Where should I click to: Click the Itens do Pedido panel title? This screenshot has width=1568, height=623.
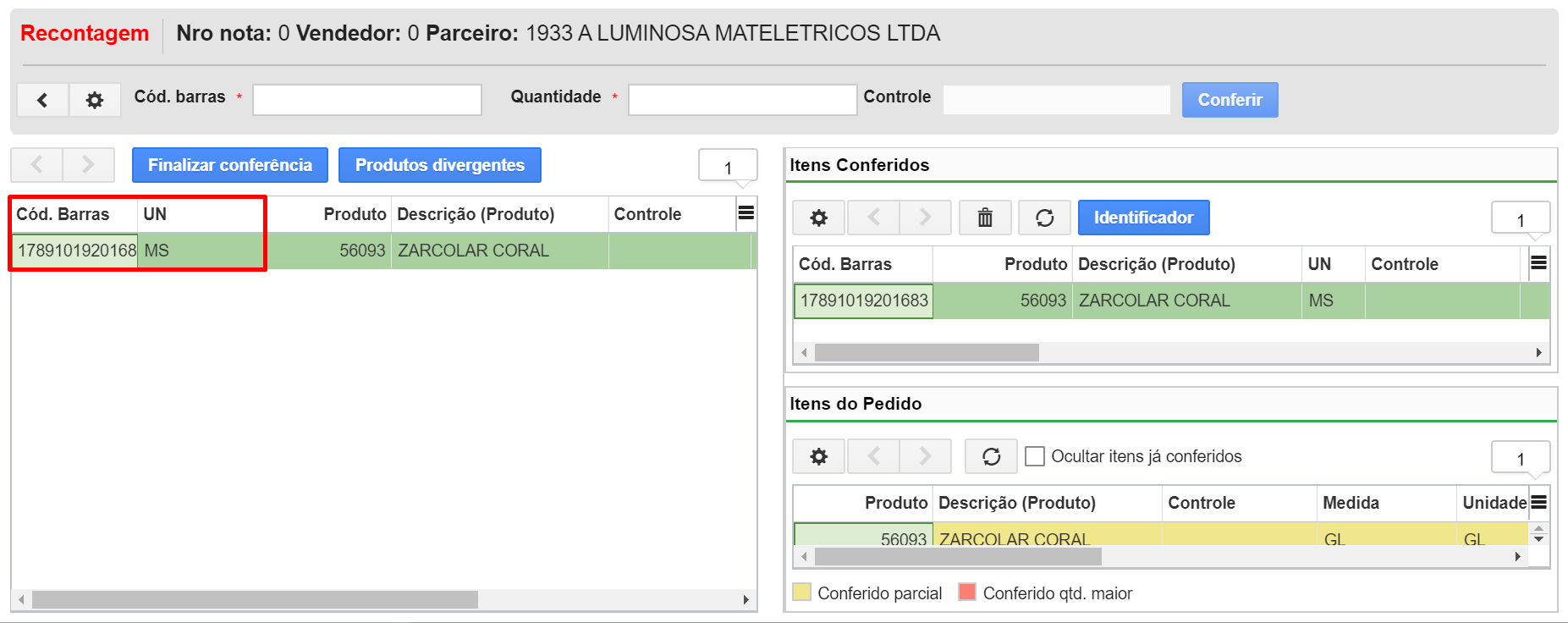click(x=856, y=404)
